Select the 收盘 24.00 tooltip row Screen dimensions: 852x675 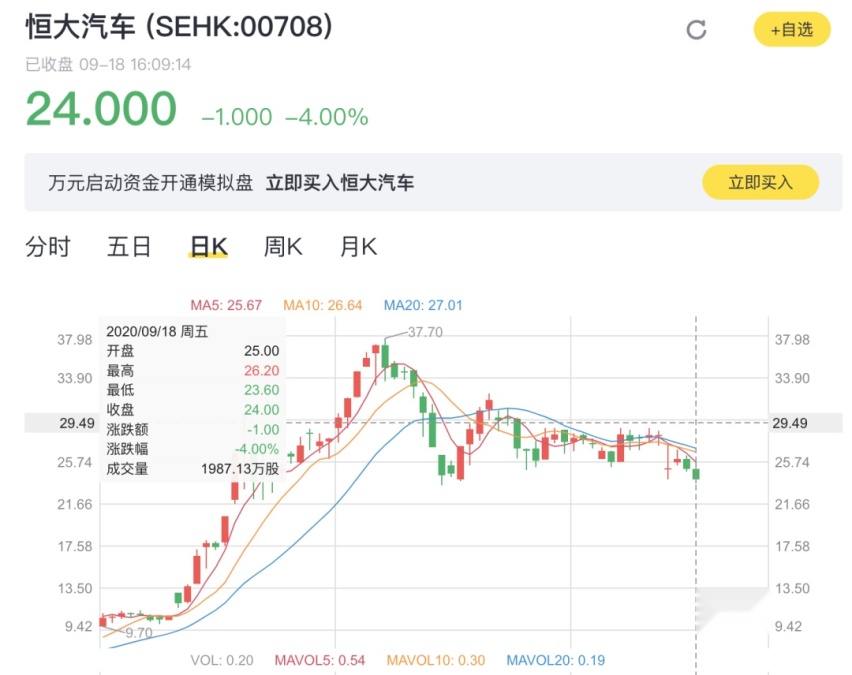pyautogui.click(x=192, y=410)
